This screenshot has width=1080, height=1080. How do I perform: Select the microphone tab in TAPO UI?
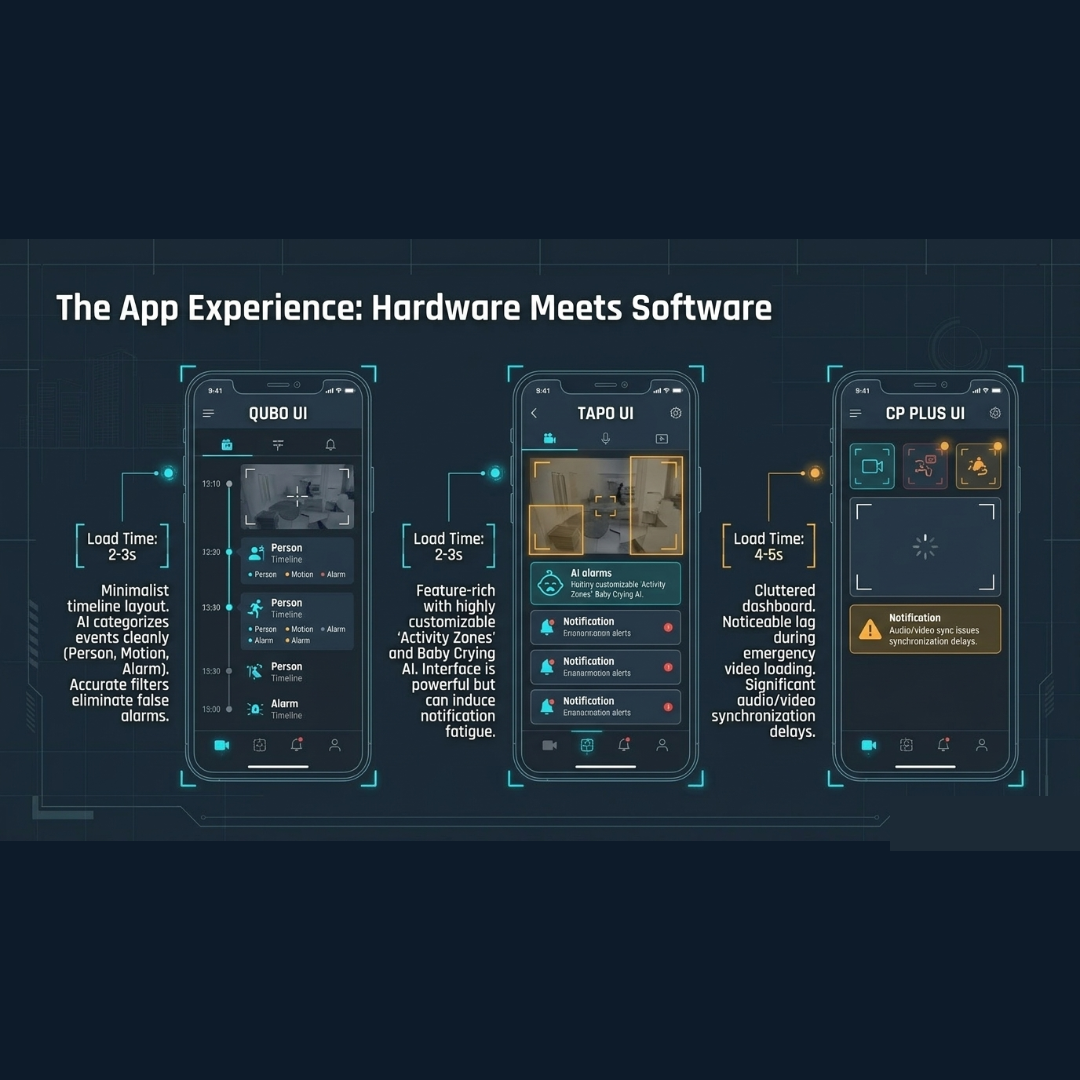click(x=605, y=438)
